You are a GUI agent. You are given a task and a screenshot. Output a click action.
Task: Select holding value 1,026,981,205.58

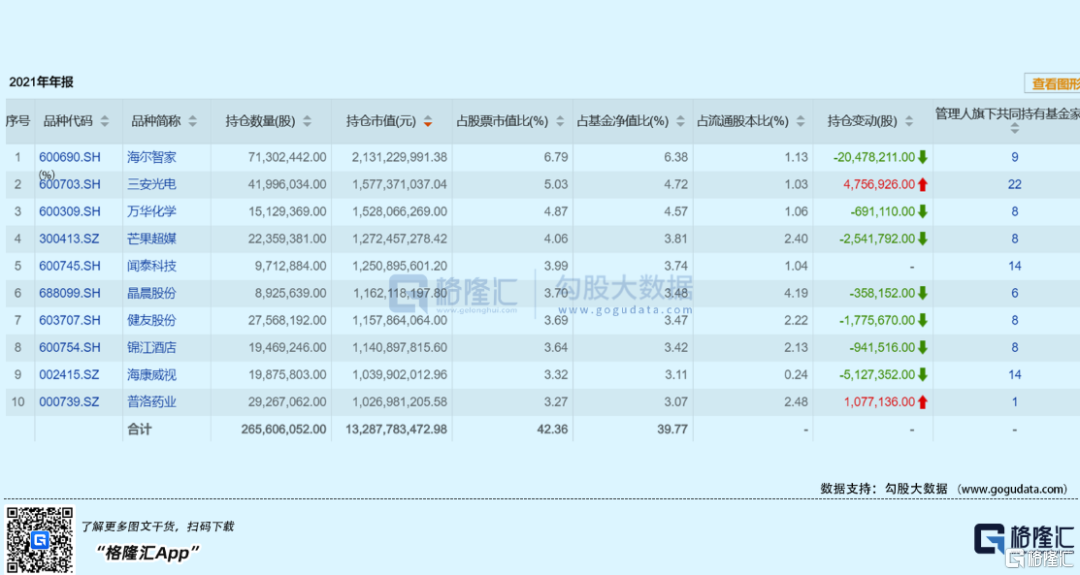point(399,402)
